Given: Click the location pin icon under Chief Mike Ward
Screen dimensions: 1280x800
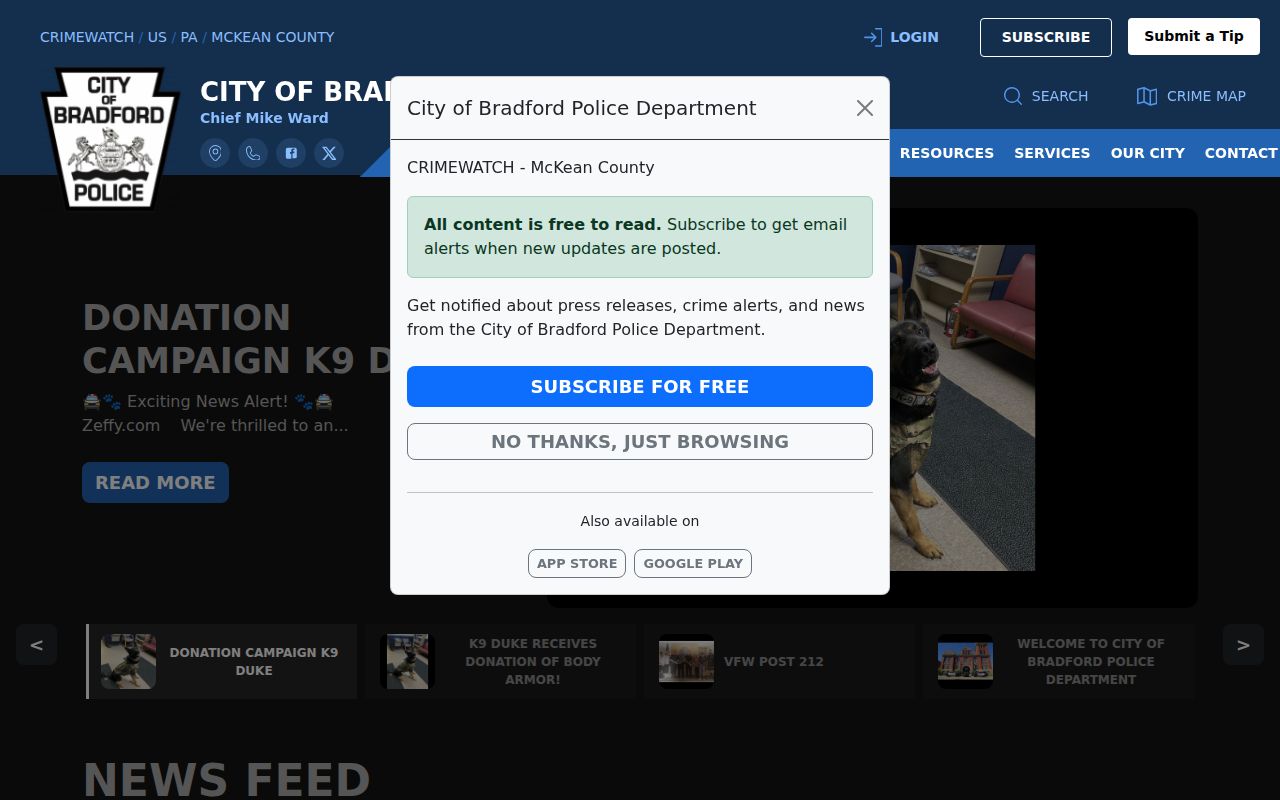Looking at the screenshot, I should (215, 153).
